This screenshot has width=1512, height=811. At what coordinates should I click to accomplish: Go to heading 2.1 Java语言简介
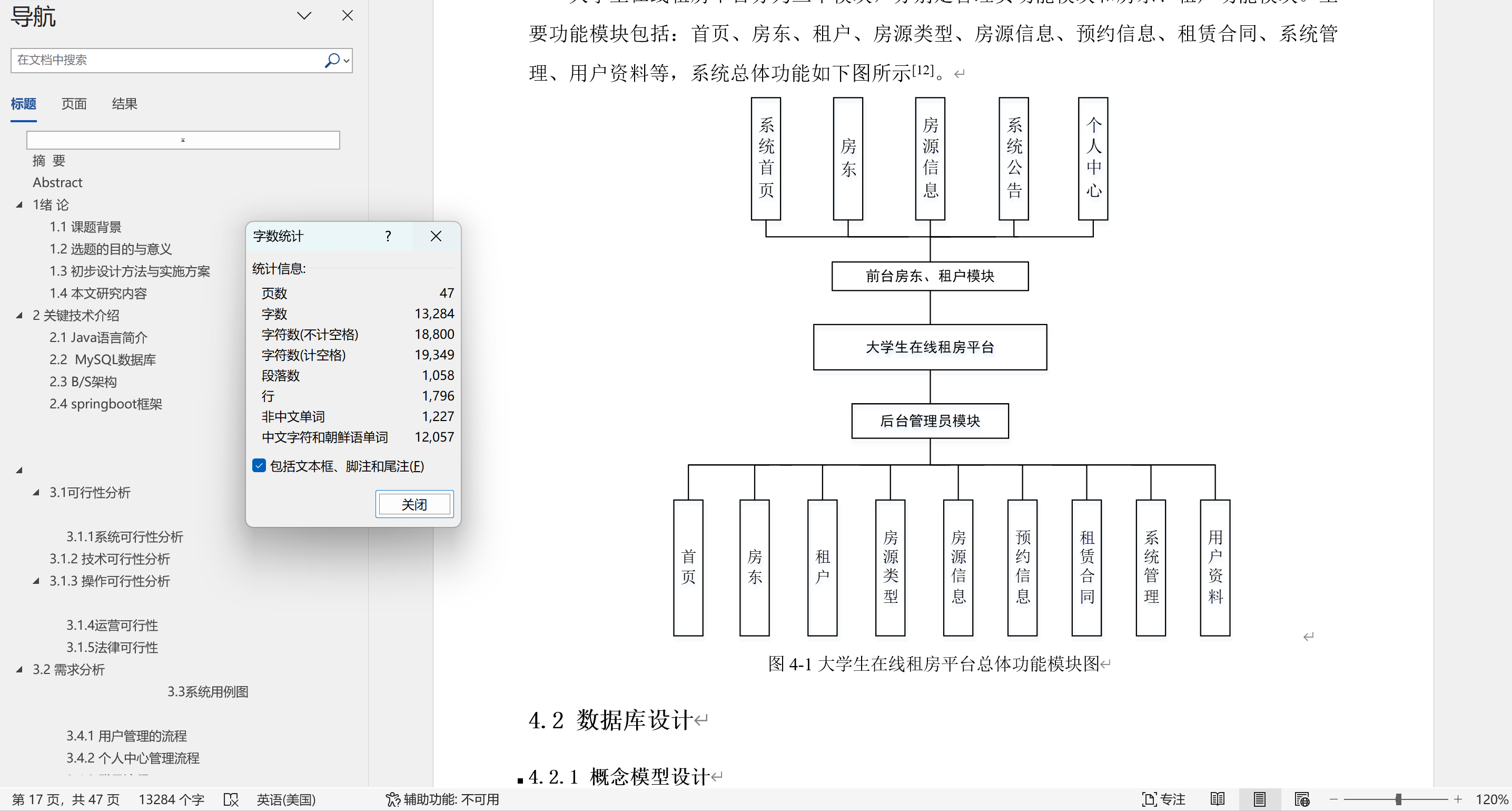tap(98, 338)
